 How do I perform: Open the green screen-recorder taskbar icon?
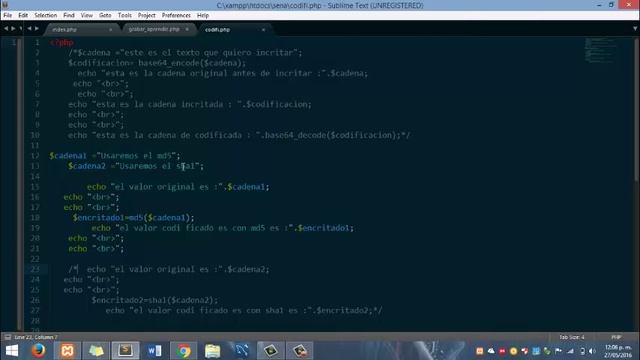[x=270, y=351]
